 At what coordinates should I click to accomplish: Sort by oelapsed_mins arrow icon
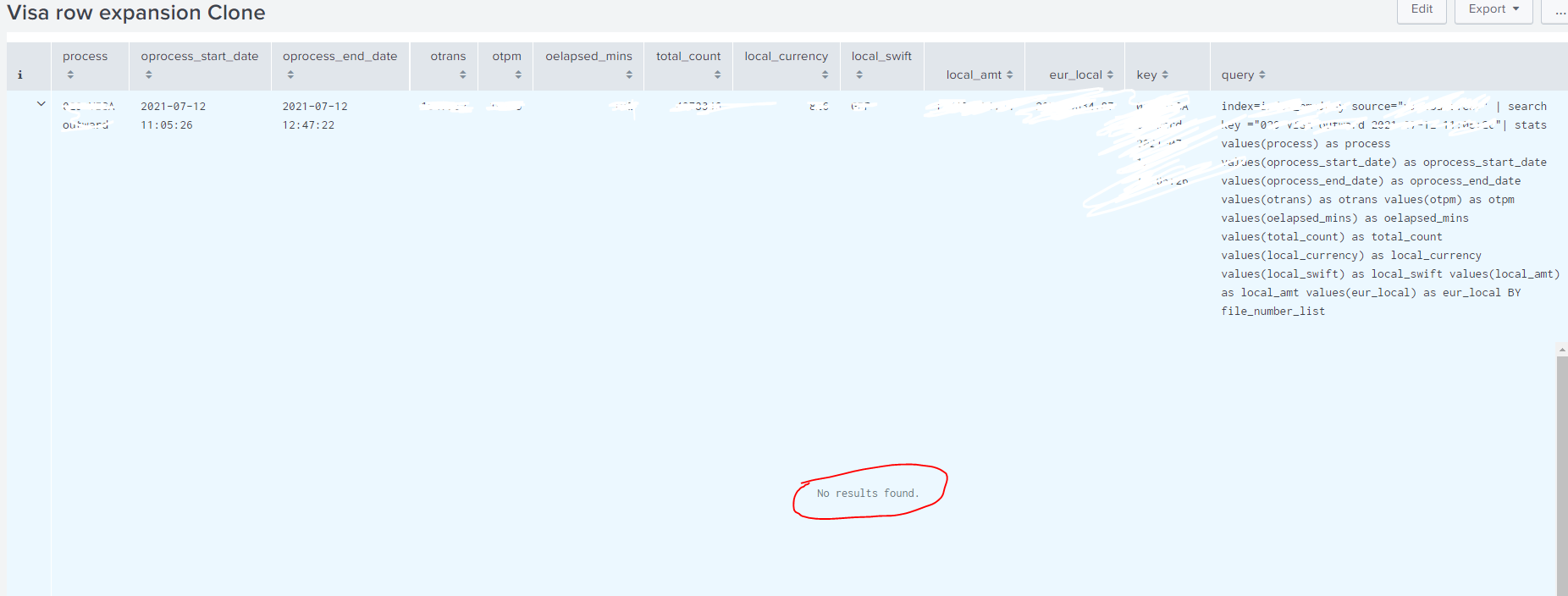coord(629,75)
